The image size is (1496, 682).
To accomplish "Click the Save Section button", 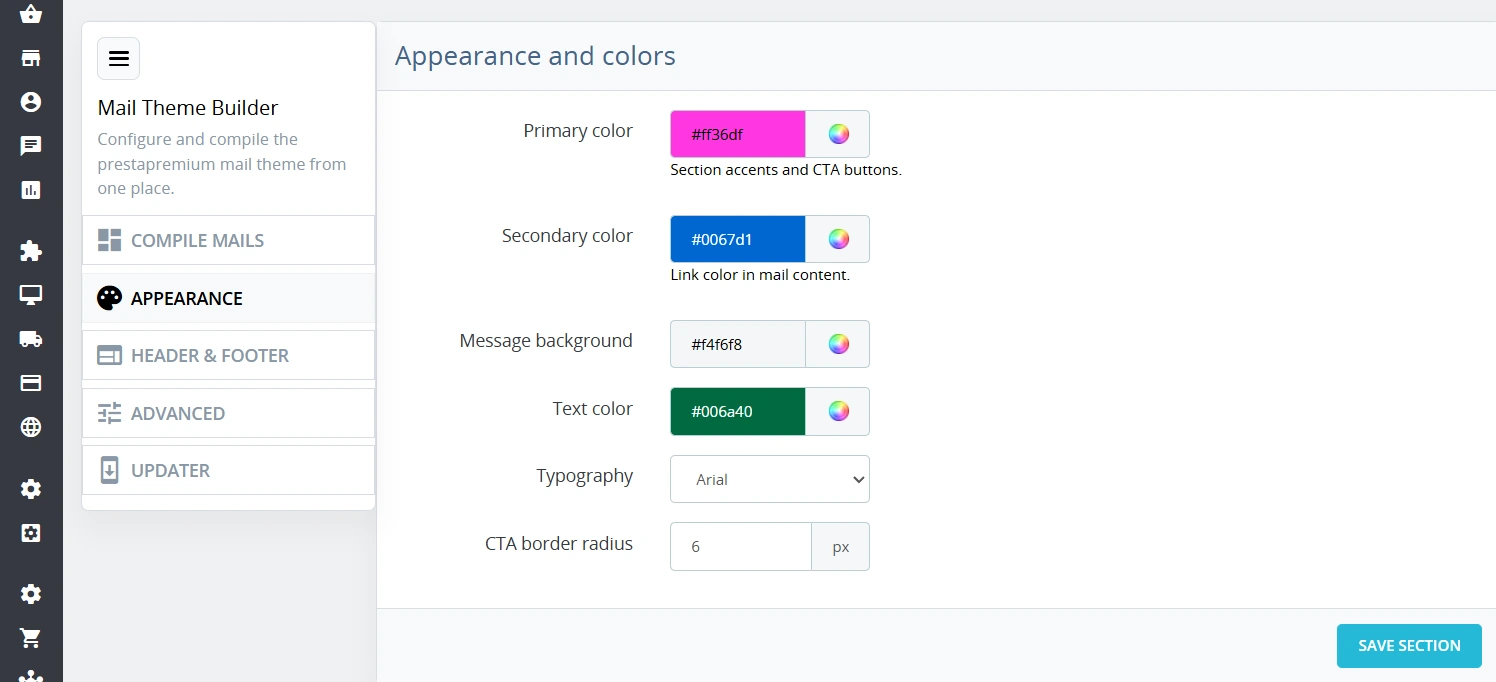I will pyautogui.click(x=1409, y=646).
